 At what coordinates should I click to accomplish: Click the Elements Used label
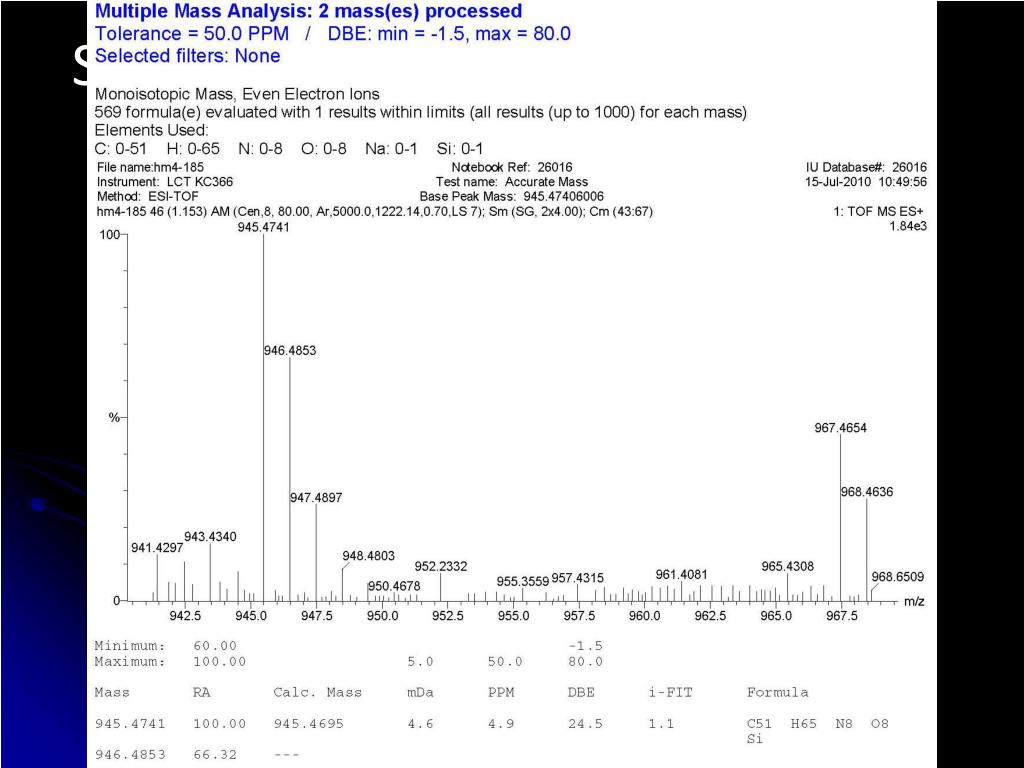152,130
